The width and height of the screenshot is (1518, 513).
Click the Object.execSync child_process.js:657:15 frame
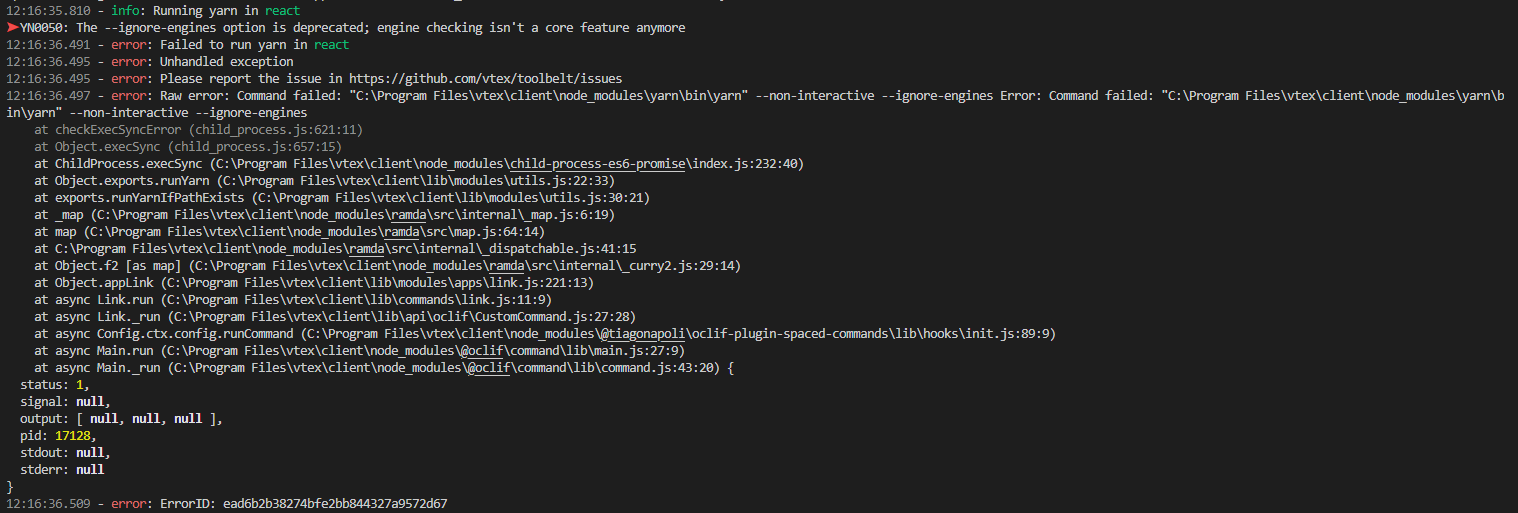click(x=188, y=146)
